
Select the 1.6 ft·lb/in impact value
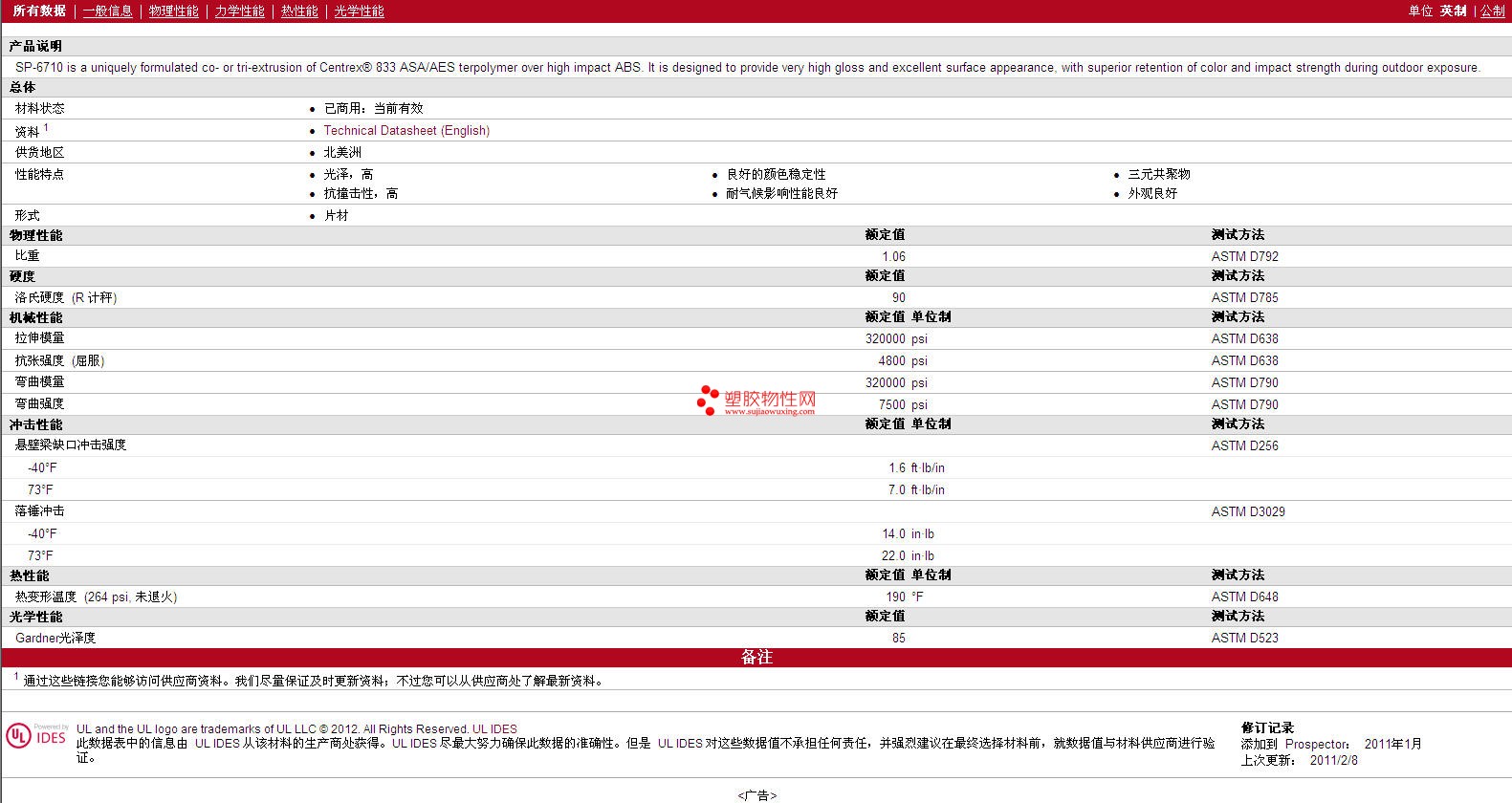coord(916,468)
